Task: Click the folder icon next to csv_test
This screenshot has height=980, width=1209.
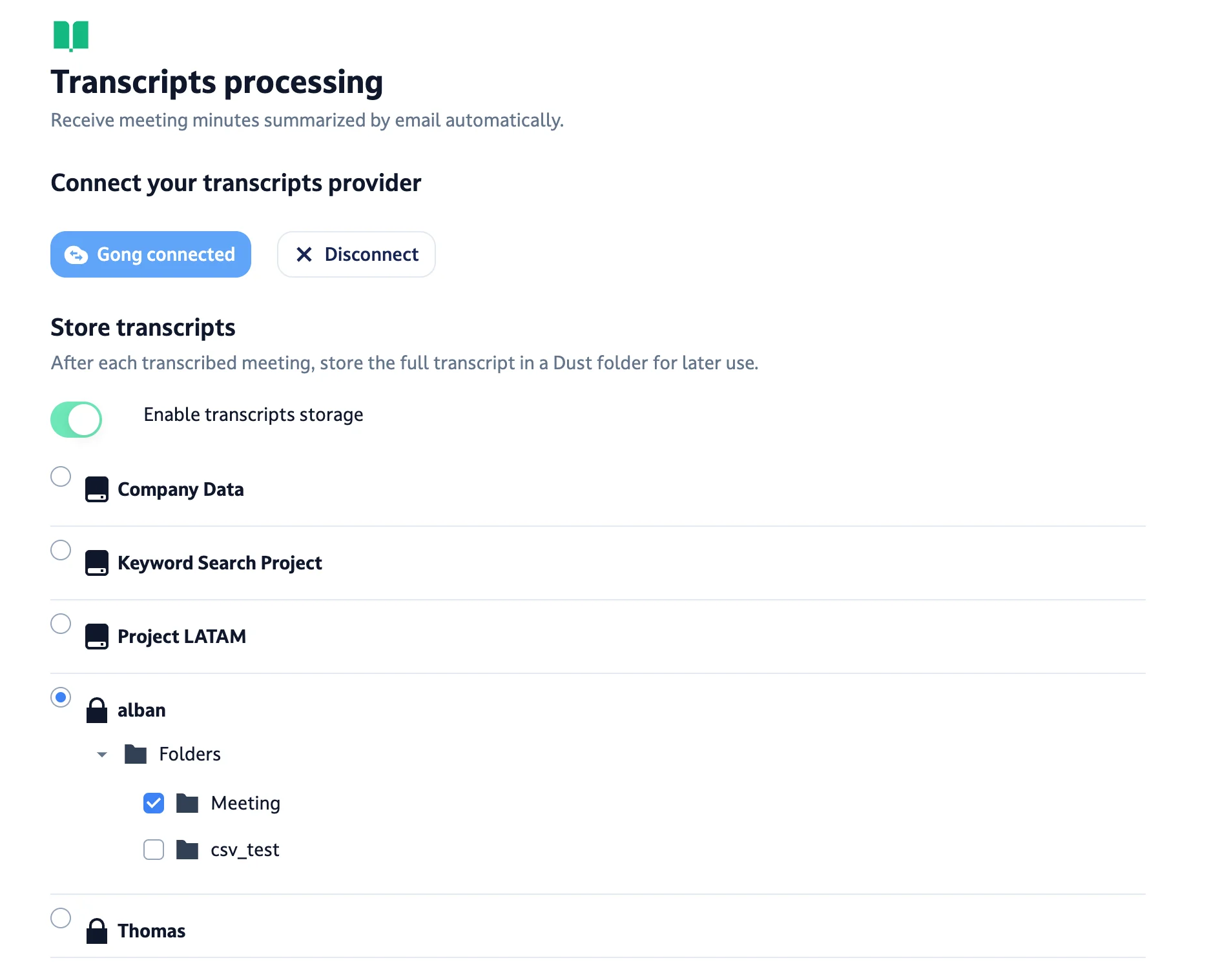Action: [x=187, y=850]
